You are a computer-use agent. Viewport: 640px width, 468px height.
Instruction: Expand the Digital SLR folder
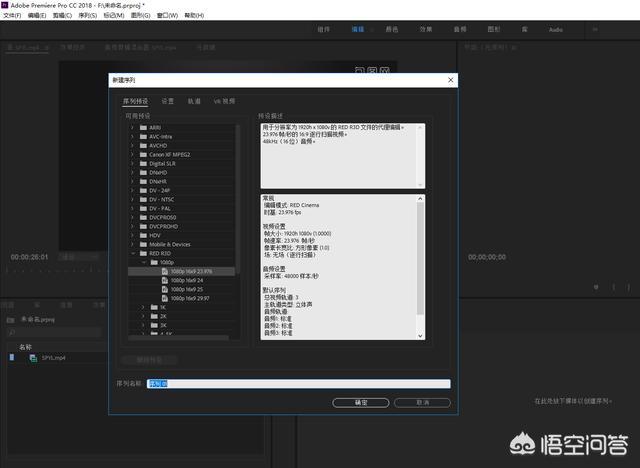(132, 164)
